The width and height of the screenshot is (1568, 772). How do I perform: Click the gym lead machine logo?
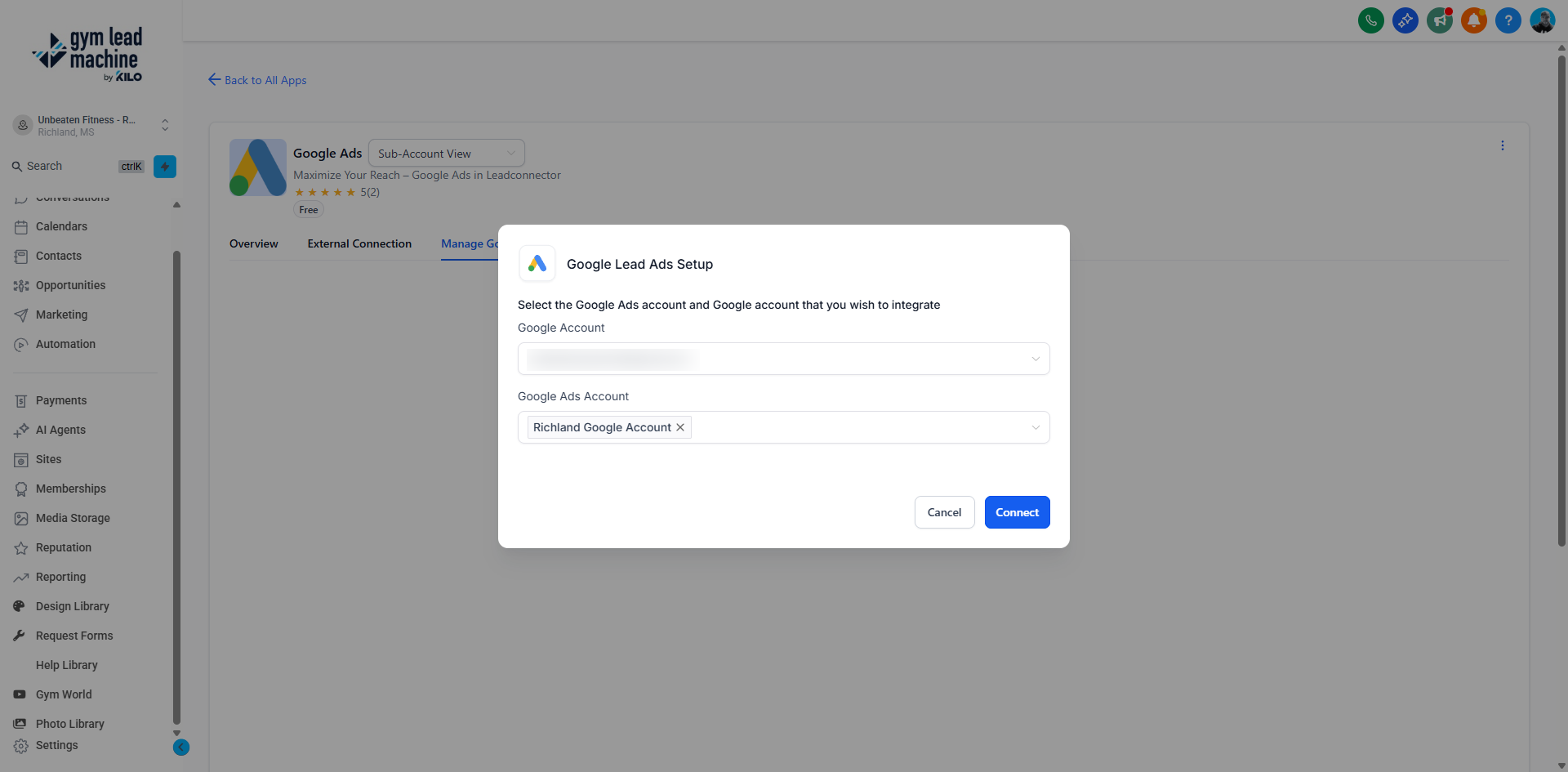click(x=87, y=55)
